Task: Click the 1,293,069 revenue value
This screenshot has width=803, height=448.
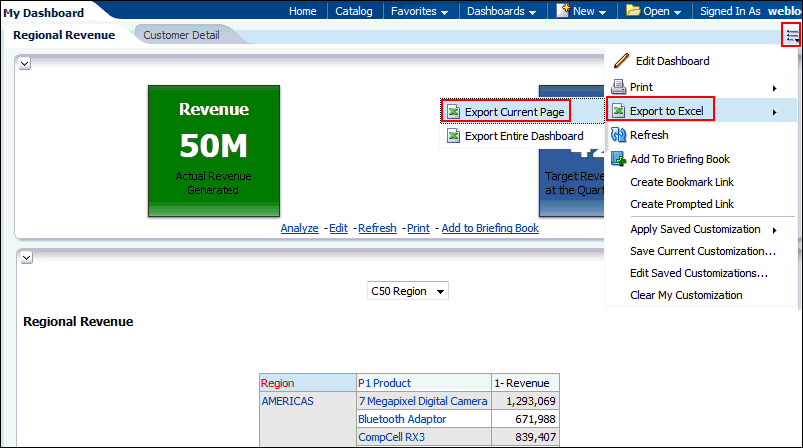Action: tap(531, 401)
